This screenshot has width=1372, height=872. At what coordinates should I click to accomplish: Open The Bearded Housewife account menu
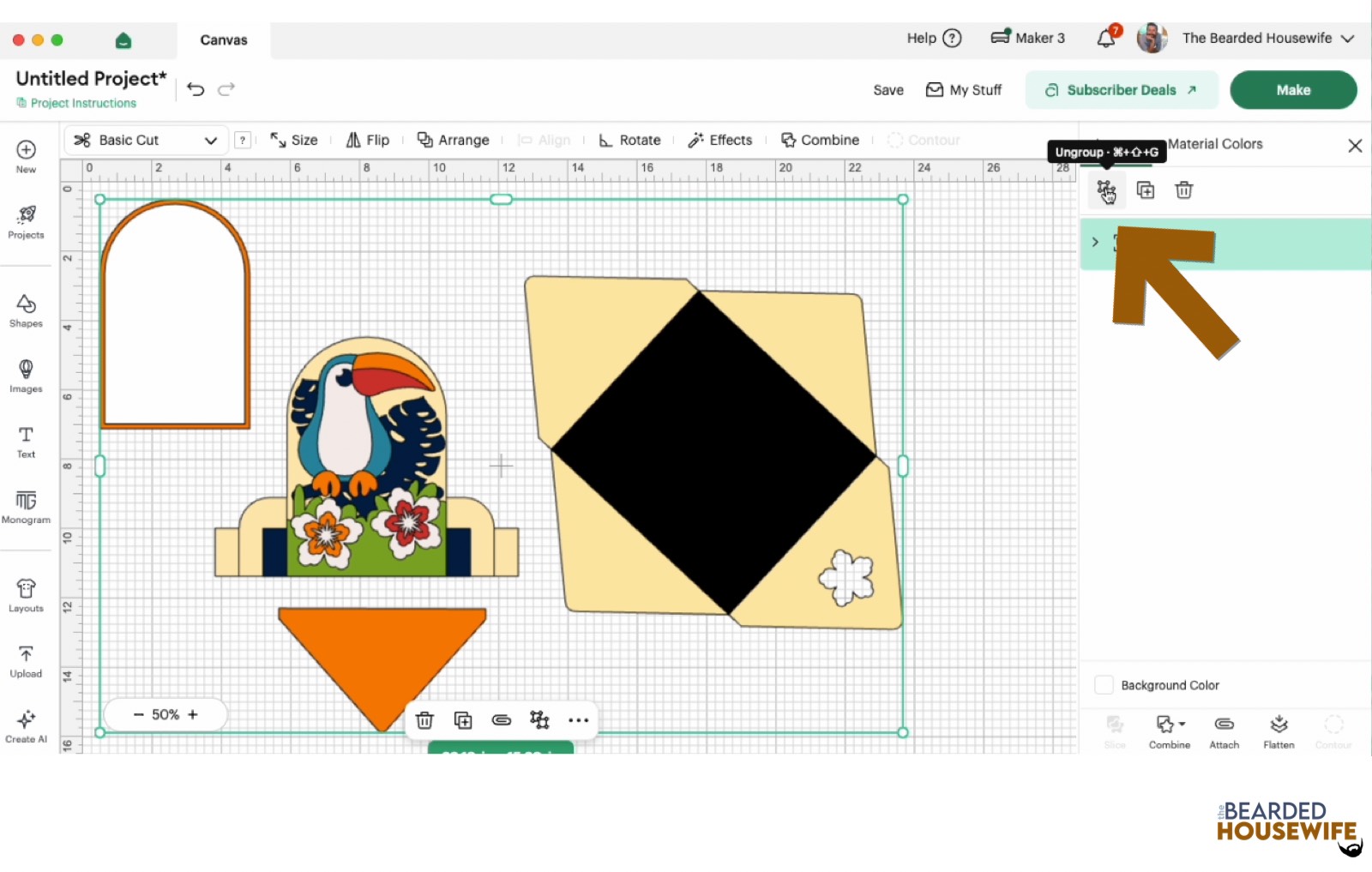(x=1268, y=39)
